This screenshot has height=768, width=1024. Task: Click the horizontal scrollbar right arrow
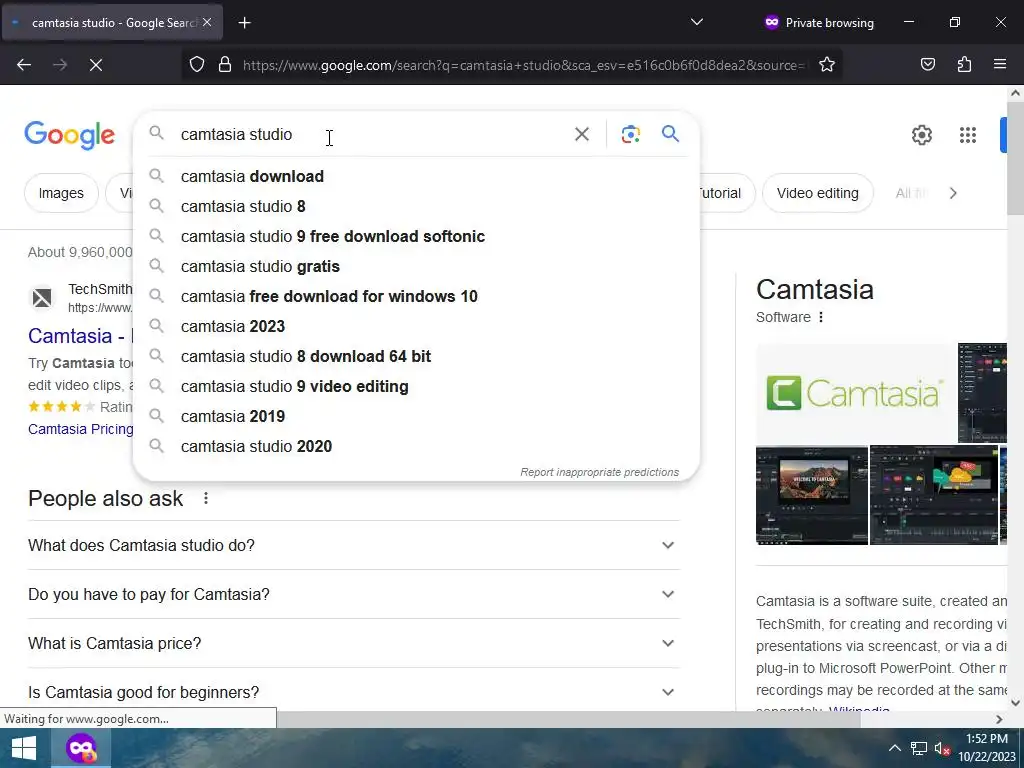pos(999,719)
